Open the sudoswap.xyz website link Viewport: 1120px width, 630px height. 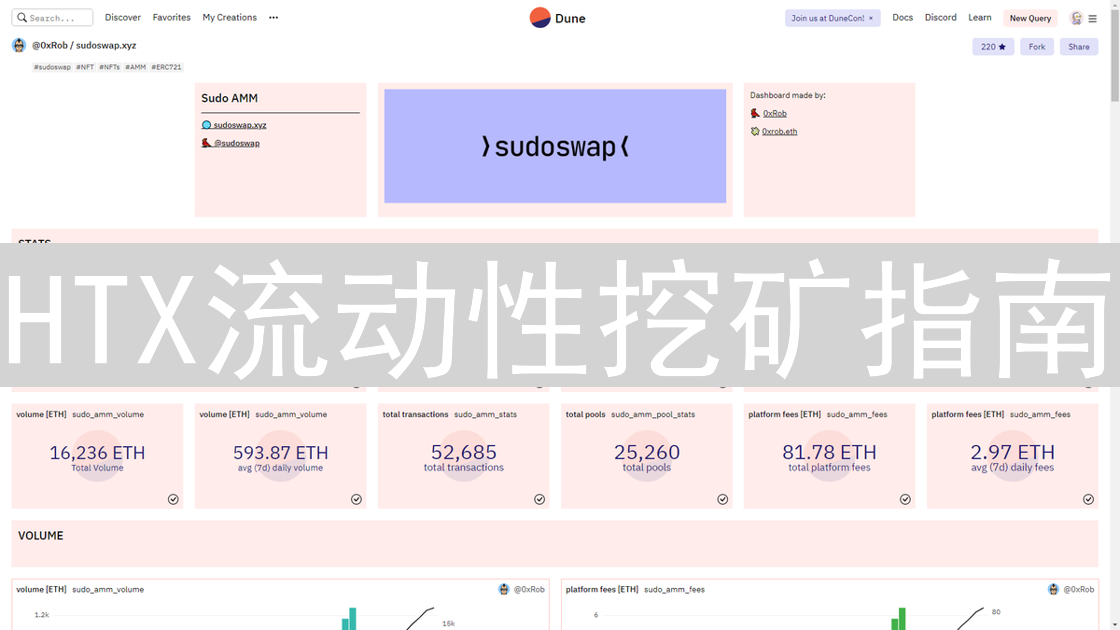240,125
